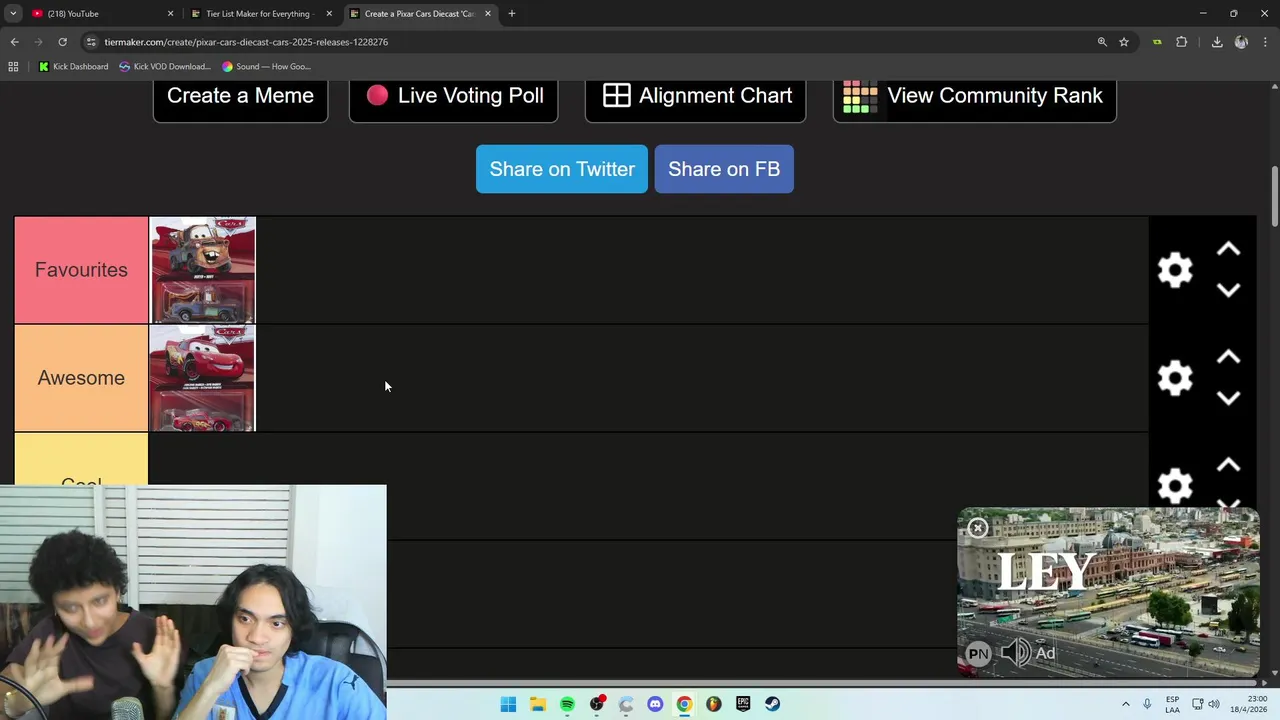Share the tier list on FB
Screen dimensions: 1280x720
coord(724,169)
